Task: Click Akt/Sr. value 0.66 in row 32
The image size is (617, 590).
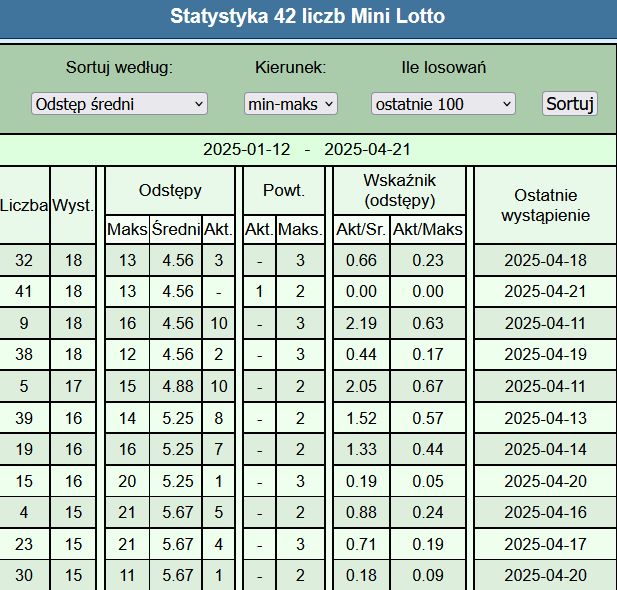Action: pos(361,260)
